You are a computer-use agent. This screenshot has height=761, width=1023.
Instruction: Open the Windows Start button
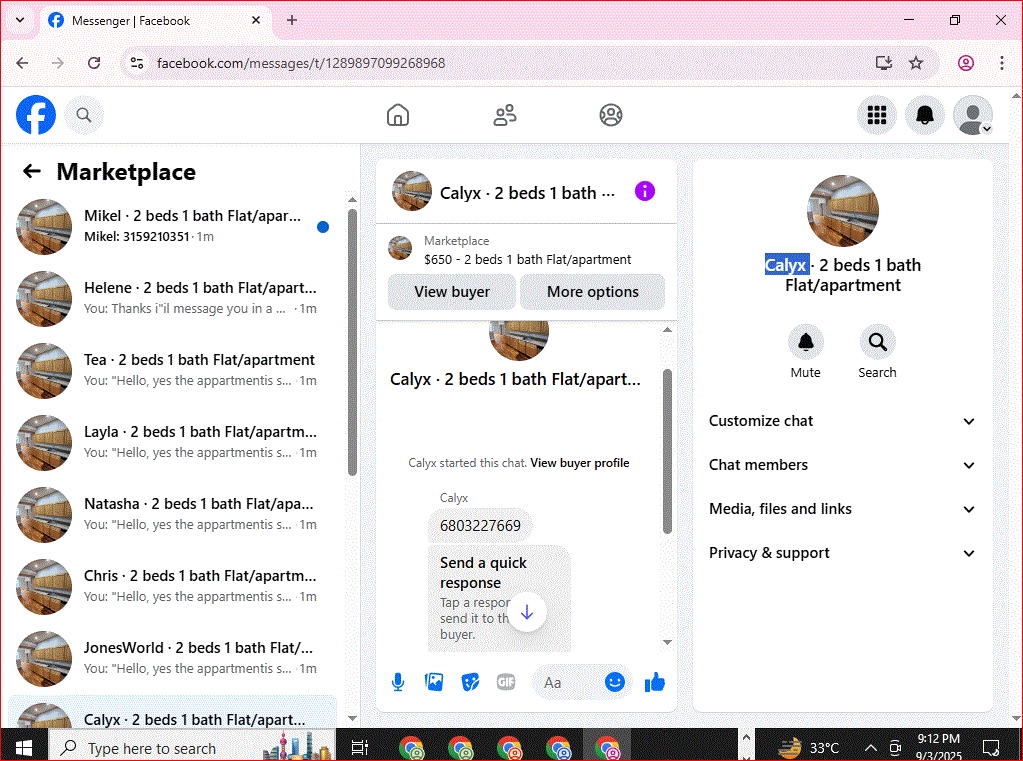[x=24, y=747]
